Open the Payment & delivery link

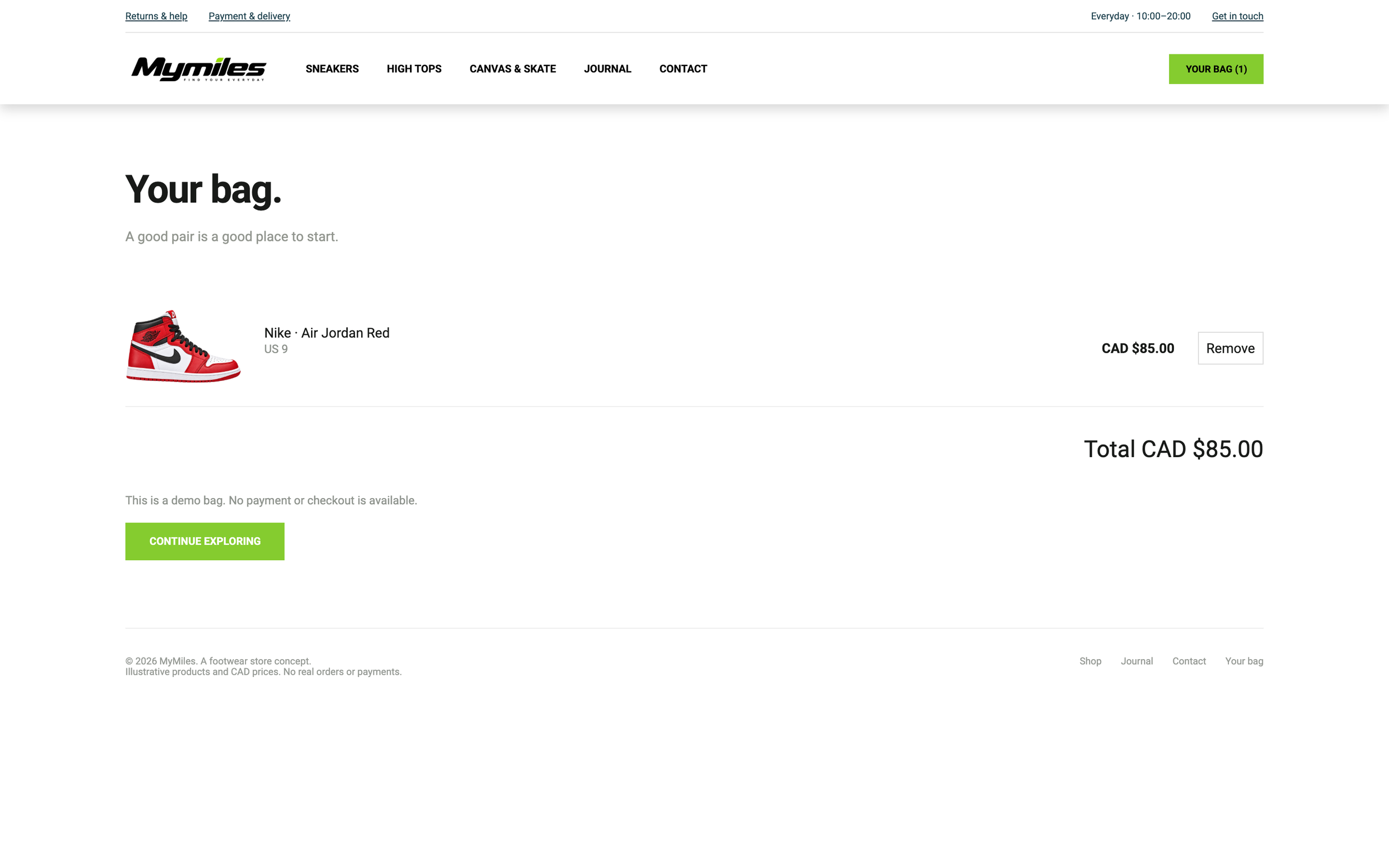coord(249,16)
